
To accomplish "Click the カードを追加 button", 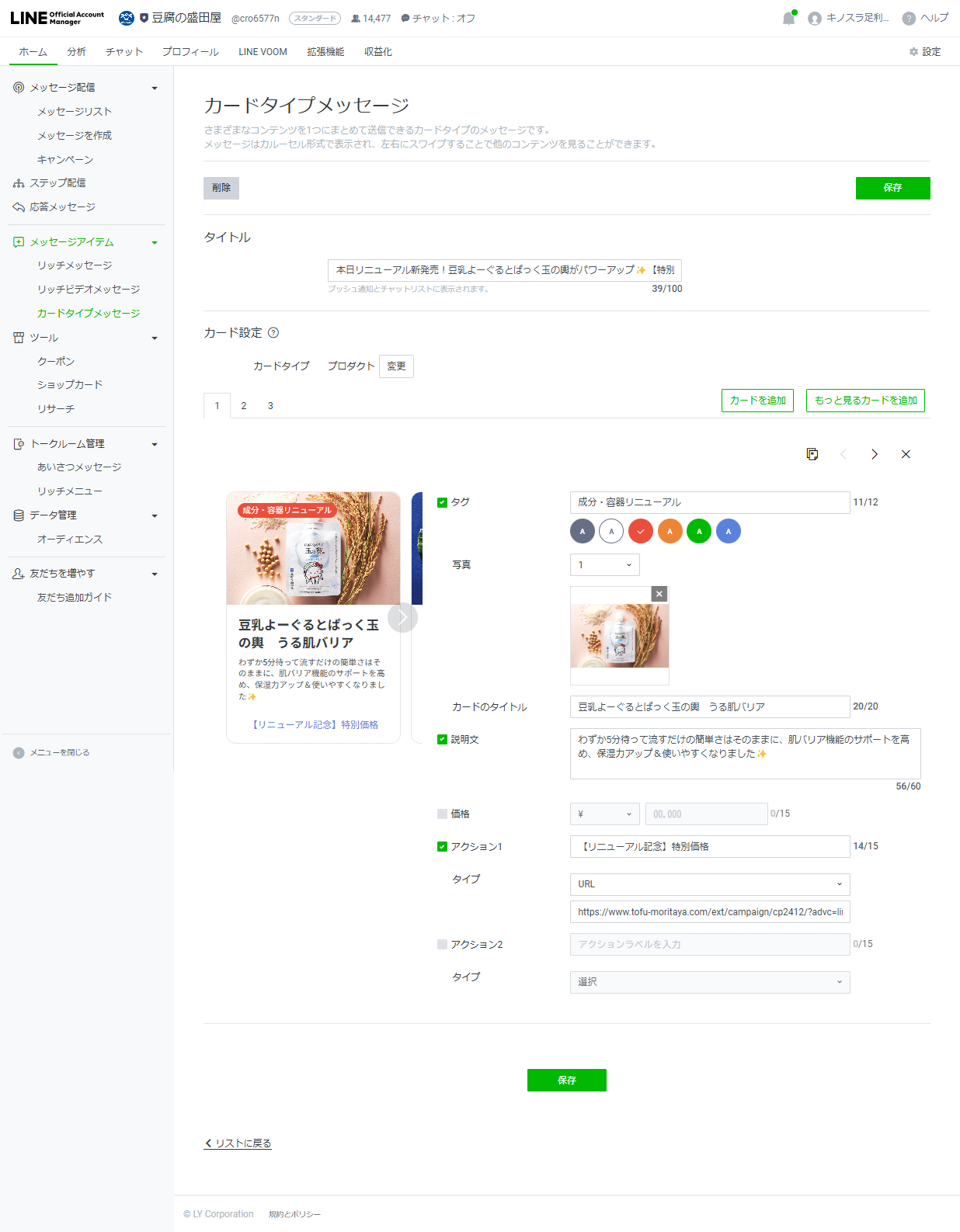I will click(757, 401).
